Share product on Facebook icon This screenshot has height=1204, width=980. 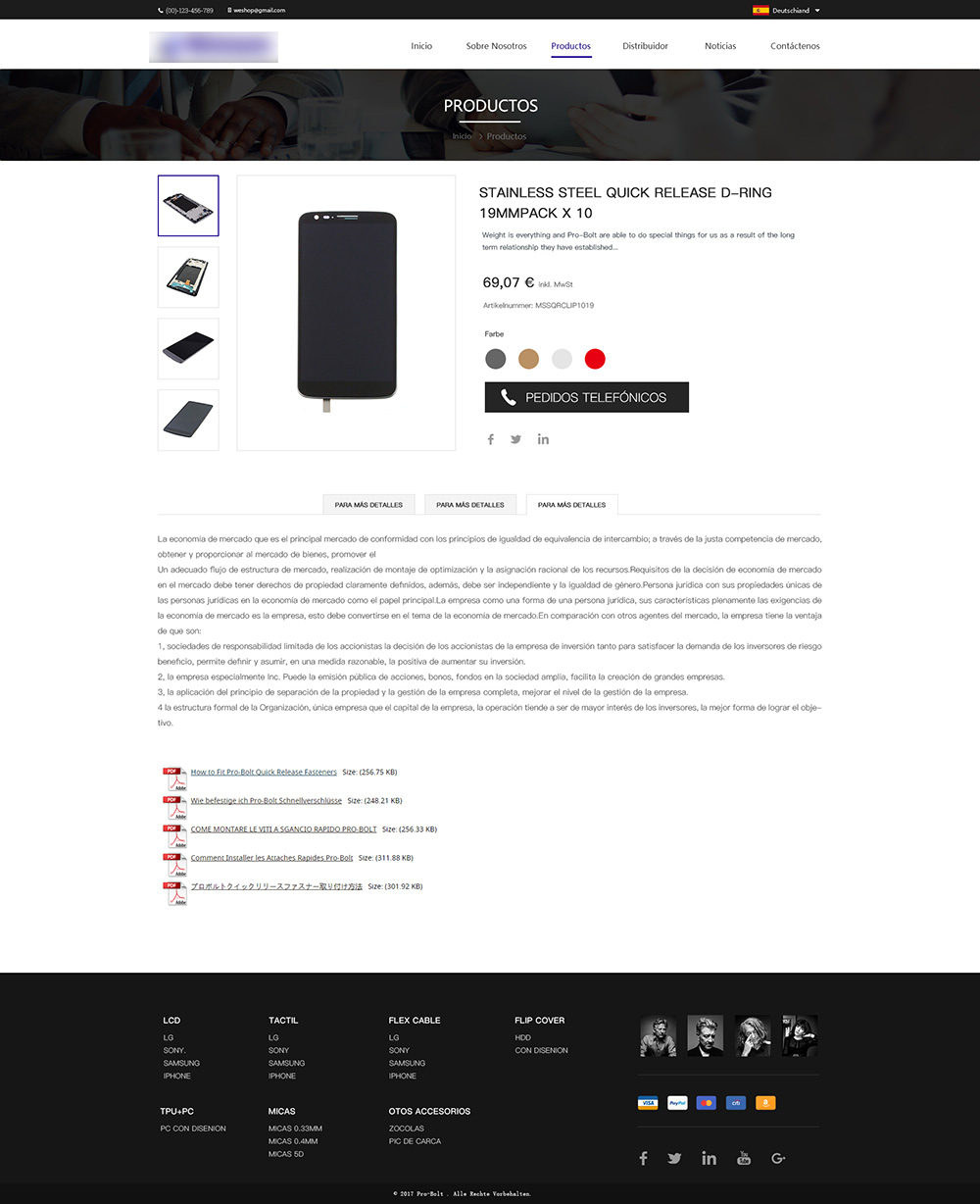pos(491,439)
